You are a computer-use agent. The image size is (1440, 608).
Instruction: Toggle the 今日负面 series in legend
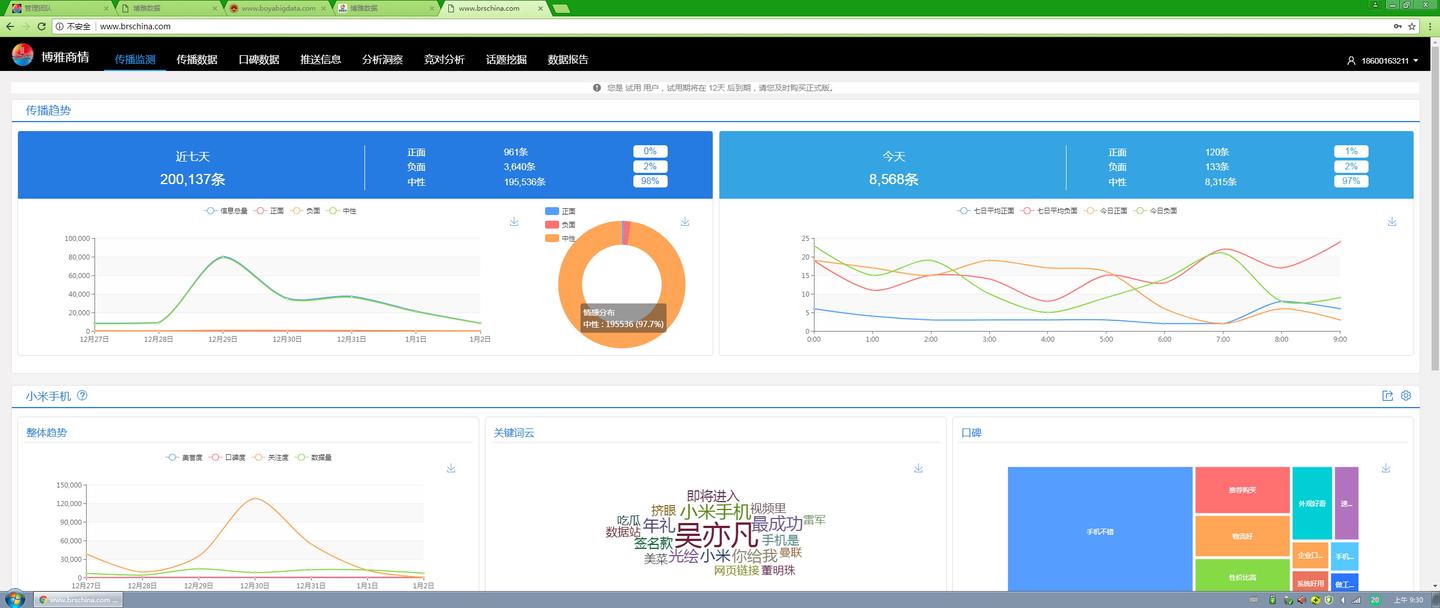click(1155, 211)
